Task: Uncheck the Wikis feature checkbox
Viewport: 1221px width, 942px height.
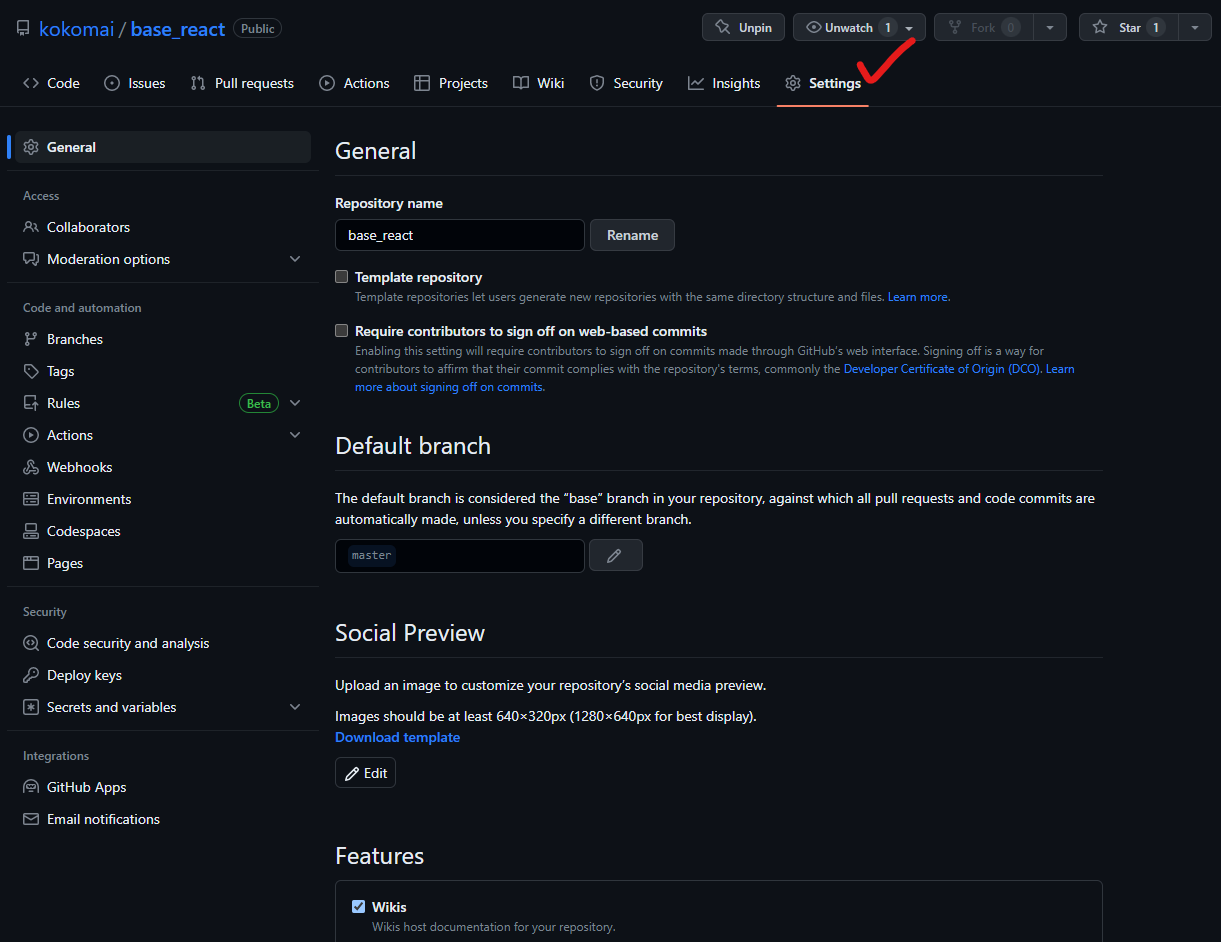Action: tap(358, 907)
